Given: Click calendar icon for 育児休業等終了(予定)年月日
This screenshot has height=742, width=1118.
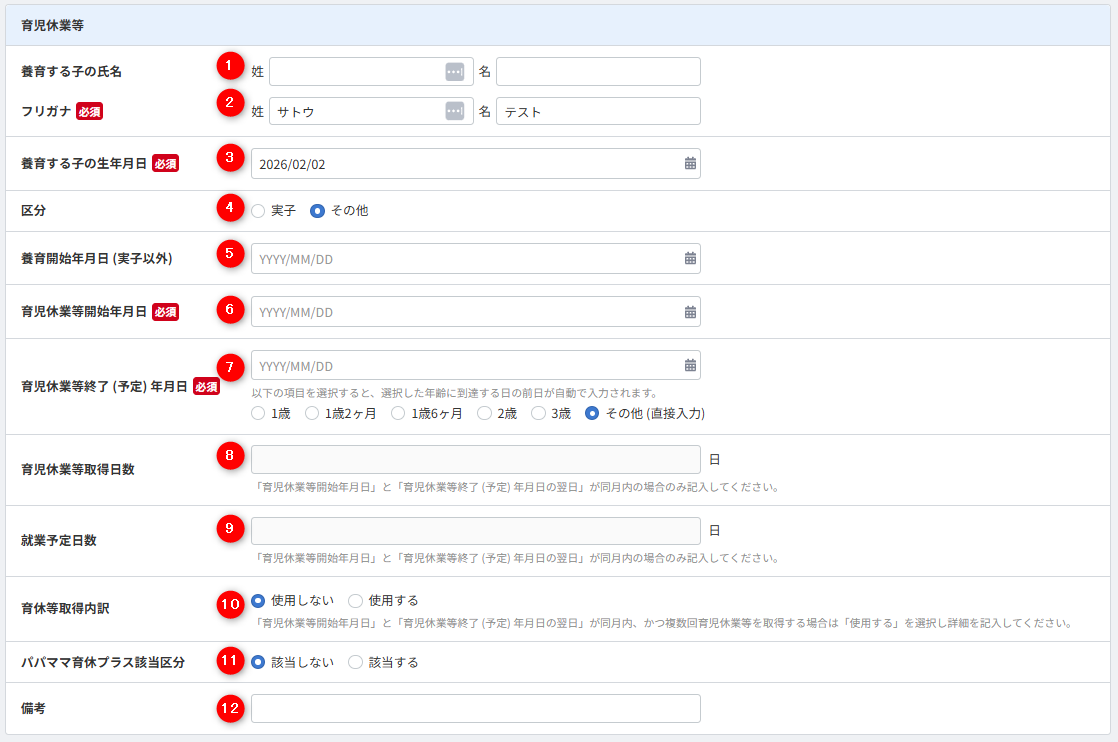Looking at the screenshot, I should pos(690,365).
